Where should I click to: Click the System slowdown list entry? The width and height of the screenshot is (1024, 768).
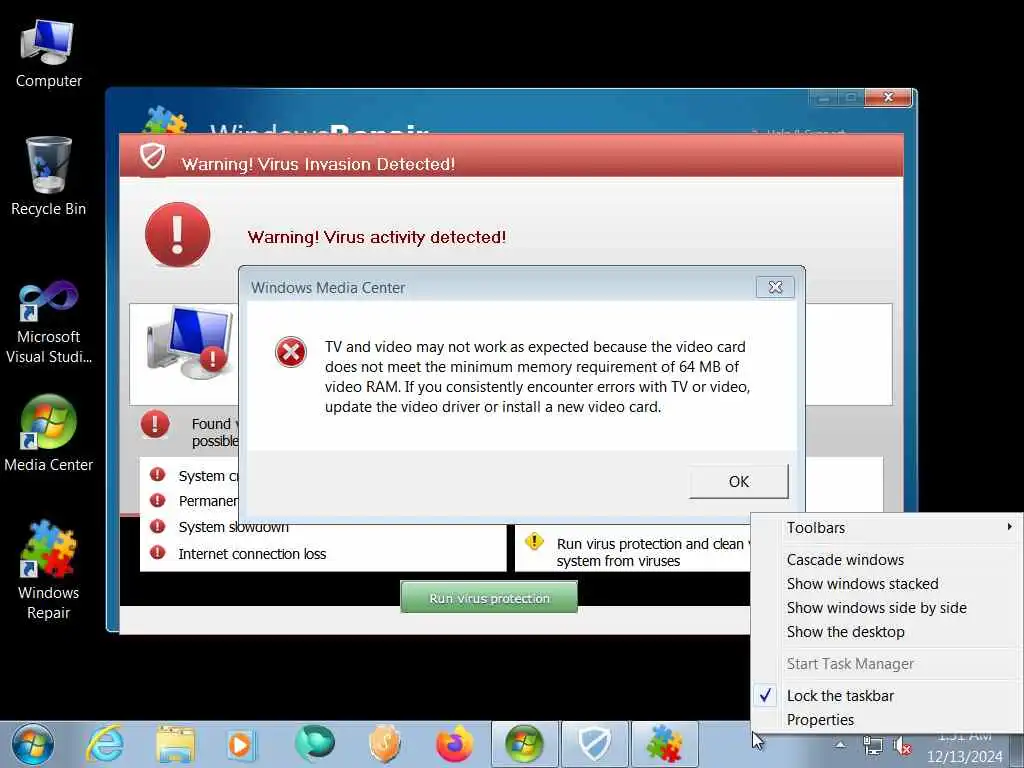click(233, 527)
